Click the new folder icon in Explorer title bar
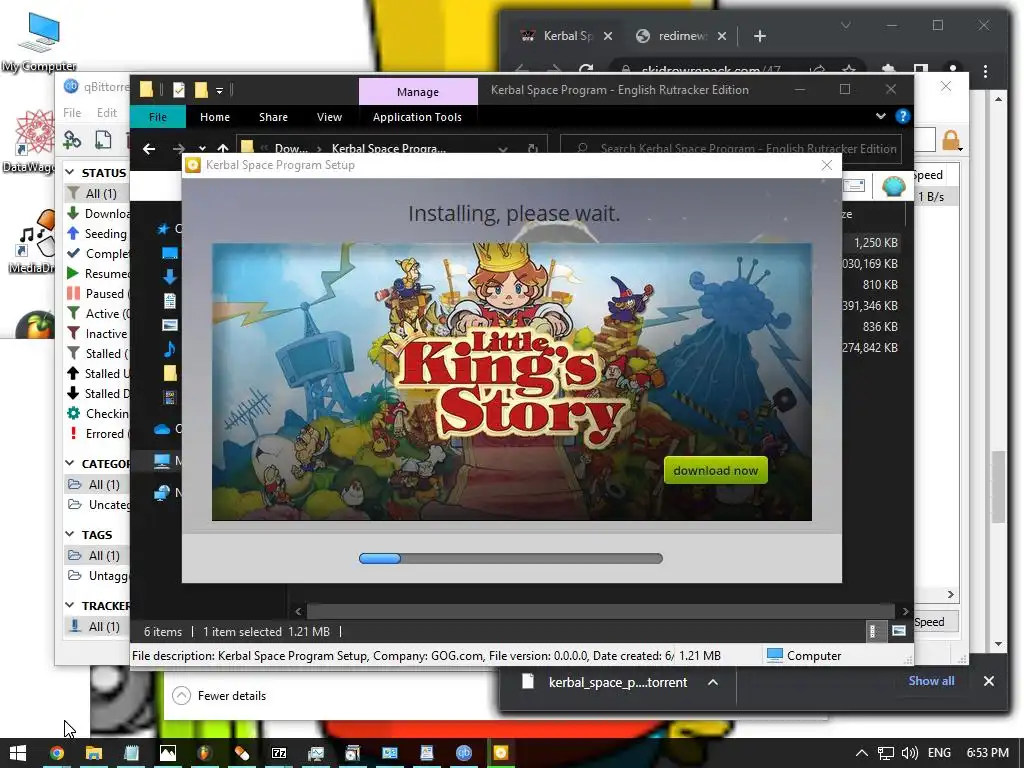 click(200, 90)
